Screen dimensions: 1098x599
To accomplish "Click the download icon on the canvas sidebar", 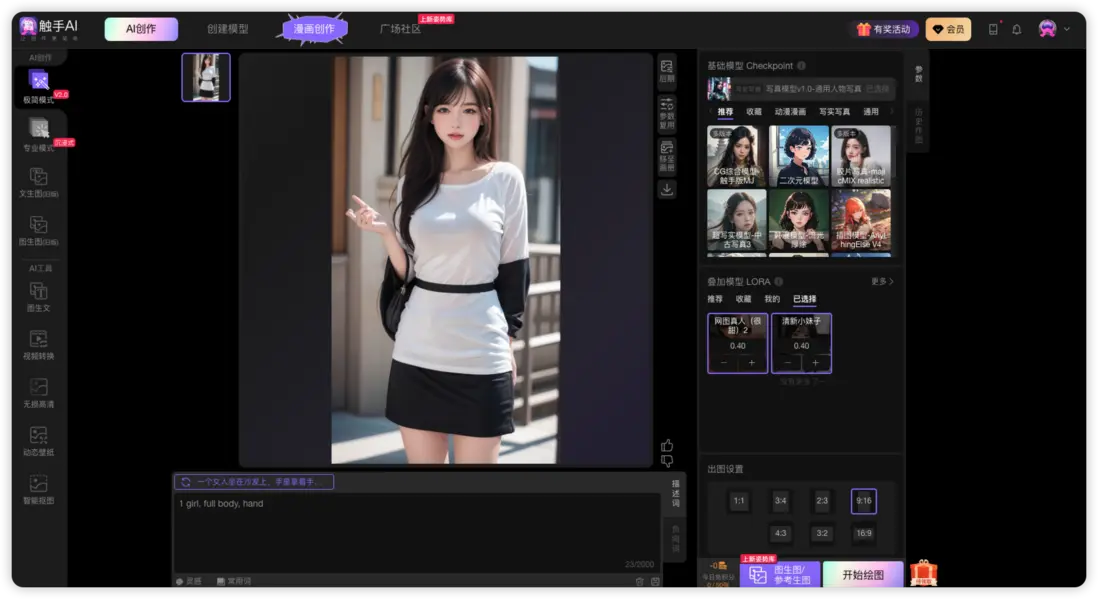I will pos(666,188).
